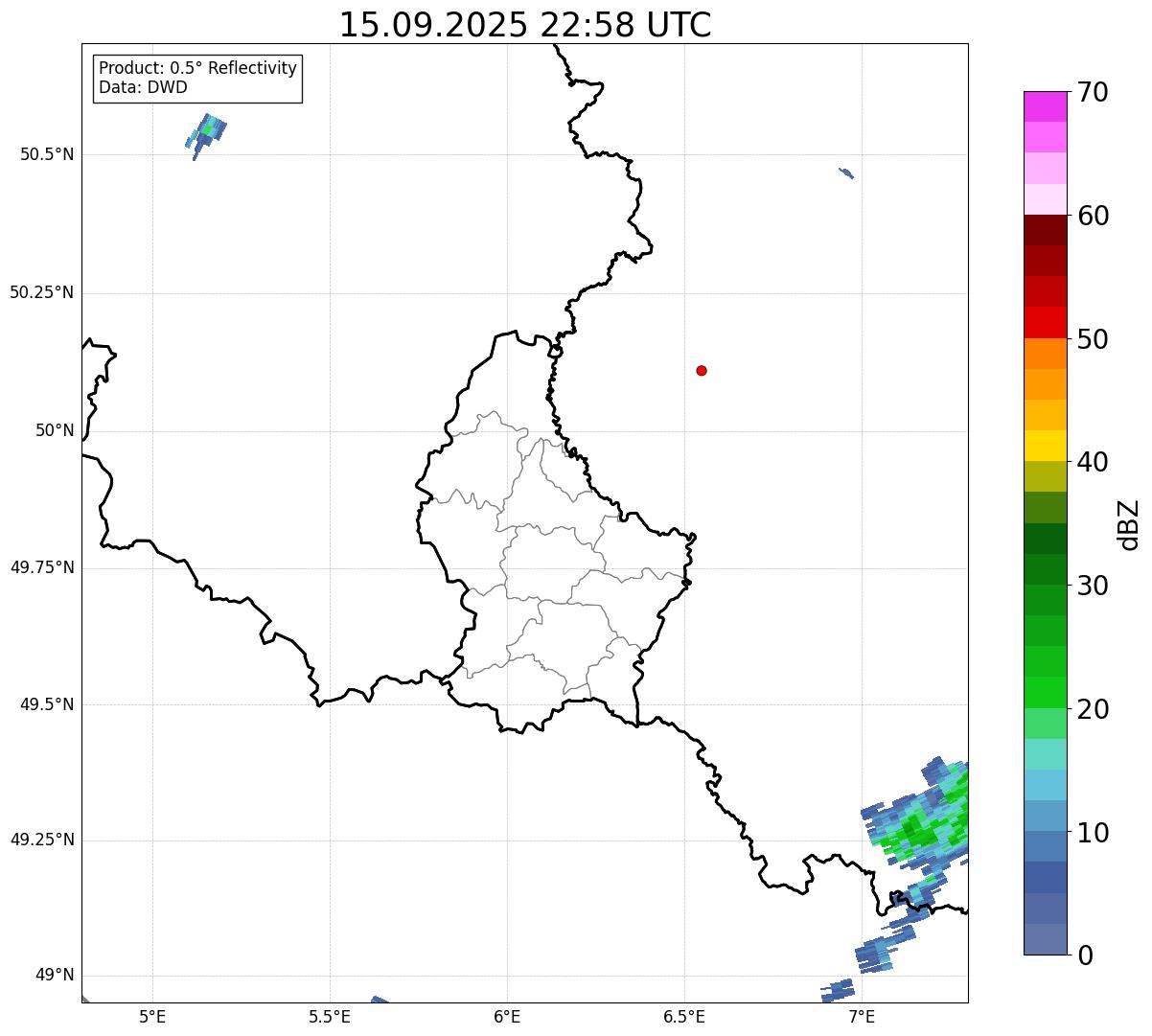This screenshot has height=1036, width=1152.
Task: Click the 49.5°N latitude label
Action: click(x=47, y=704)
